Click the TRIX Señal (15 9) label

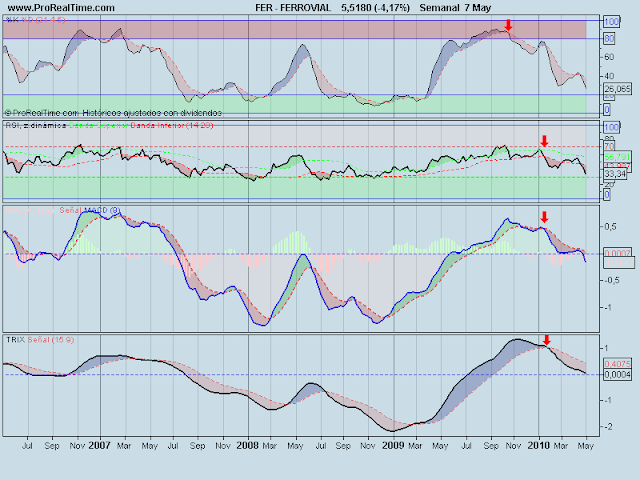(x=40, y=340)
